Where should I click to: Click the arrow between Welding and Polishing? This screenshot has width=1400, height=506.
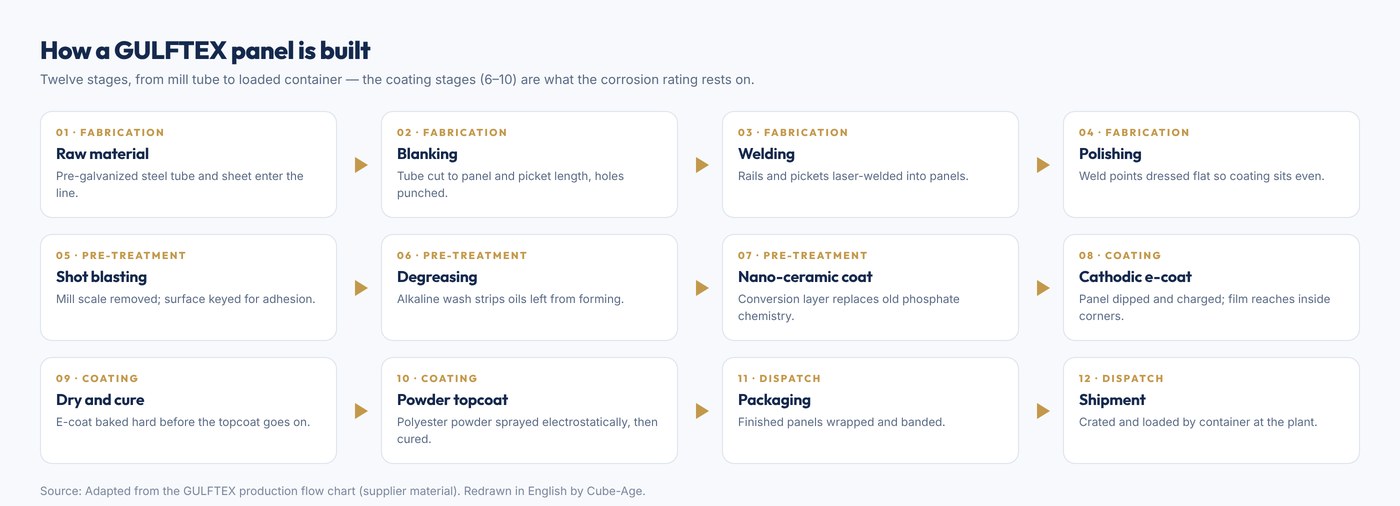(x=1043, y=165)
